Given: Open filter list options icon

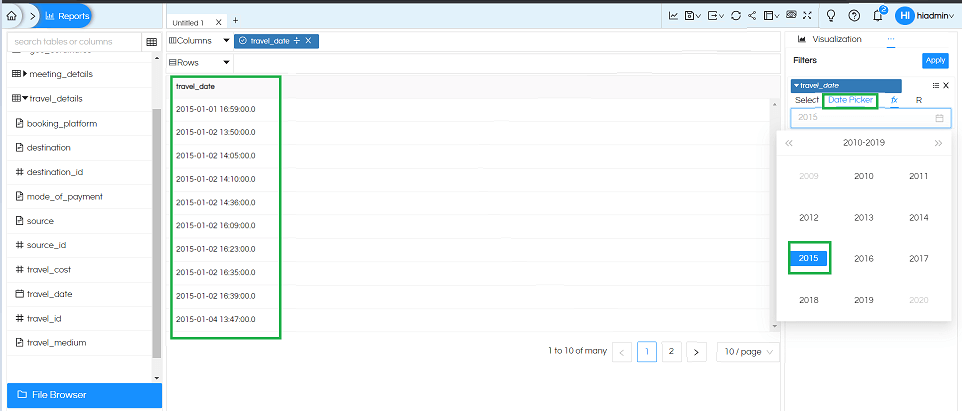Looking at the screenshot, I should pyautogui.click(x=936, y=86).
